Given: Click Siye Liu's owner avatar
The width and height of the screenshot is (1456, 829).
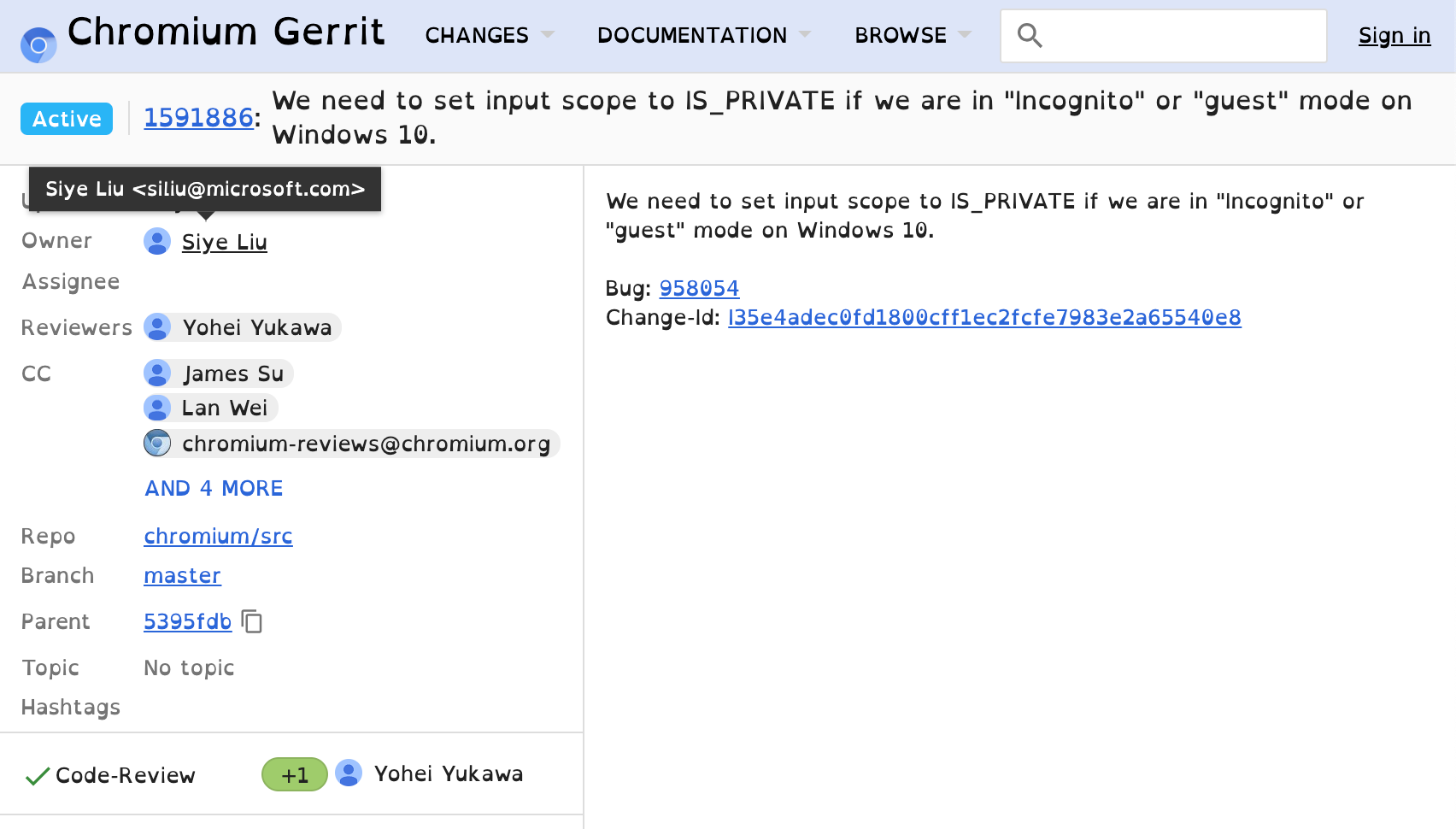Looking at the screenshot, I should (x=157, y=242).
